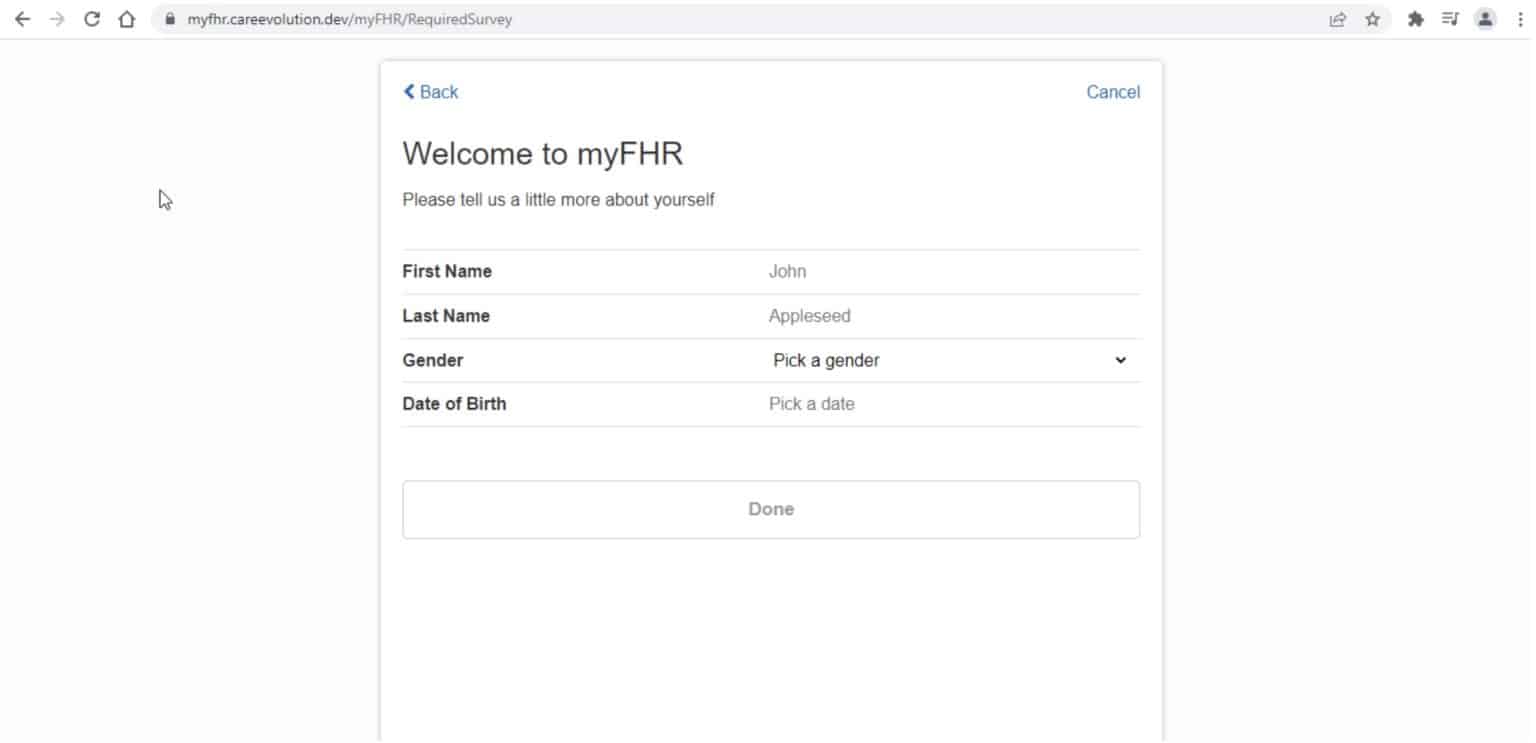Click the browser back arrow
Screen dimensions: 1536x743
22,19
